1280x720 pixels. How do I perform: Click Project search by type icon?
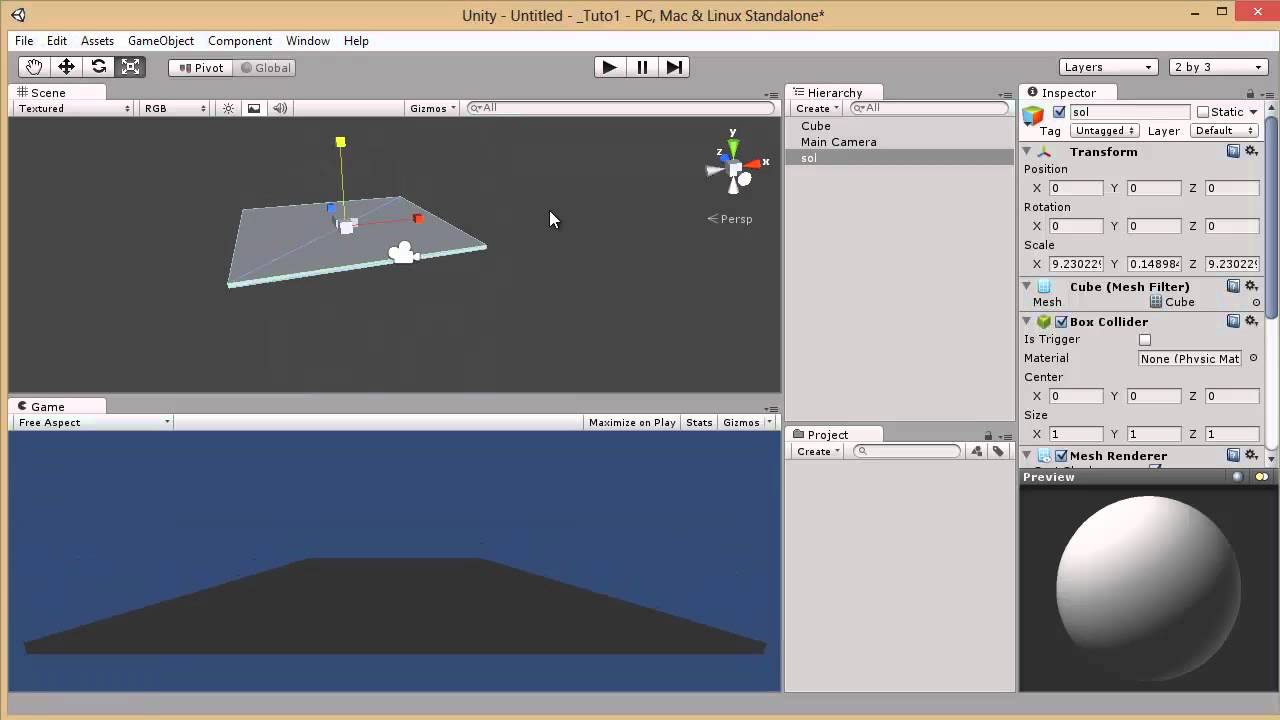[977, 451]
